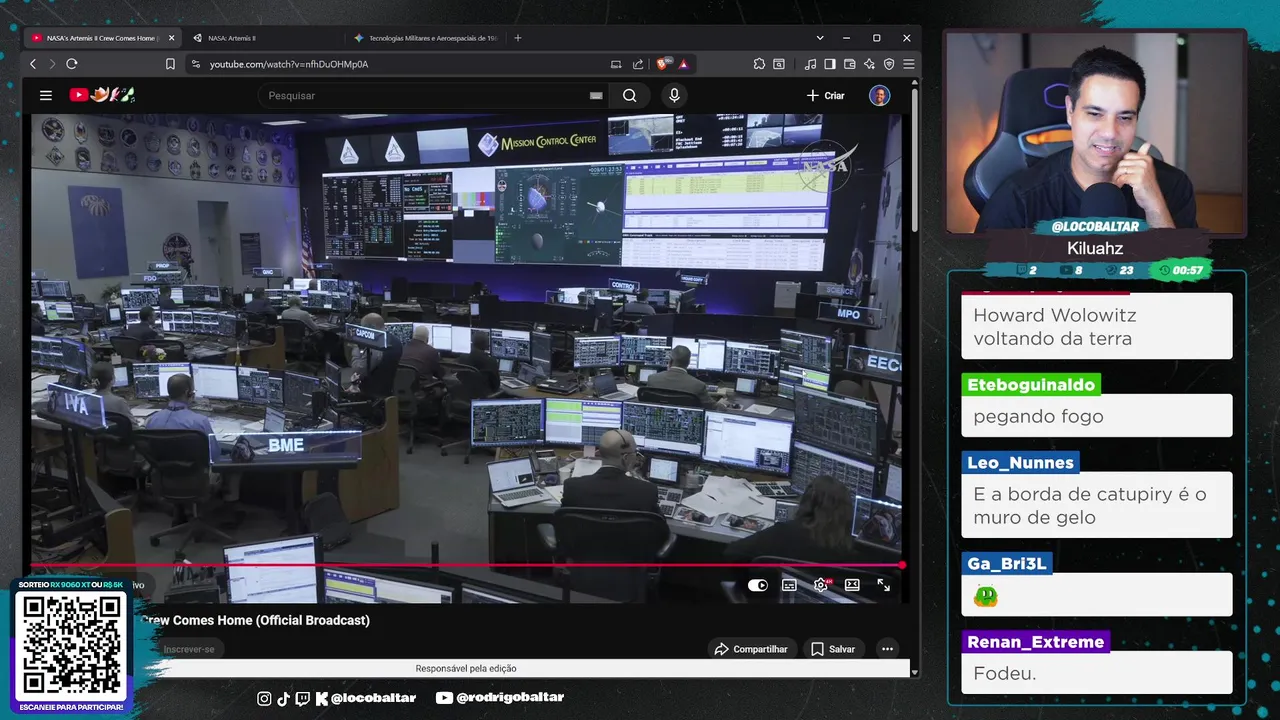Click the Compartilhar button
The width and height of the screenshot is (1280, 720).
coord(751,649)
